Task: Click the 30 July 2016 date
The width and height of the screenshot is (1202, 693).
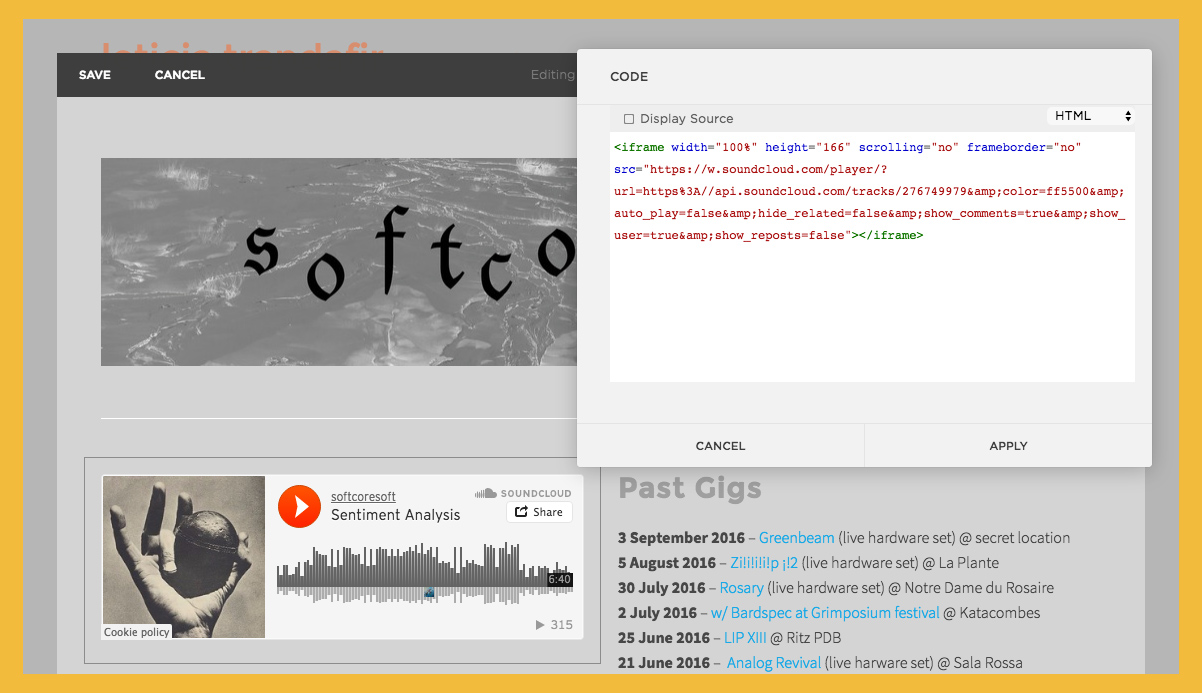Action: coord(661,588)
